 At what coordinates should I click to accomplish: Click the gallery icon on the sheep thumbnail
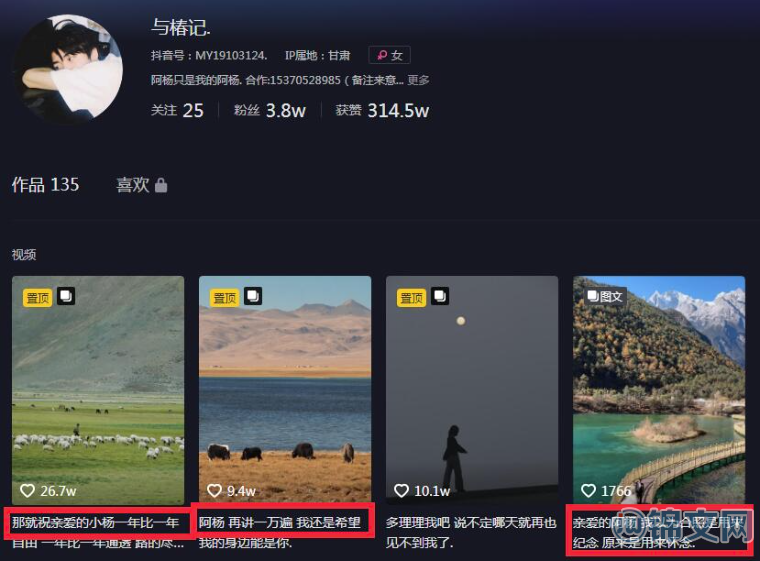(x=66, y=296)
